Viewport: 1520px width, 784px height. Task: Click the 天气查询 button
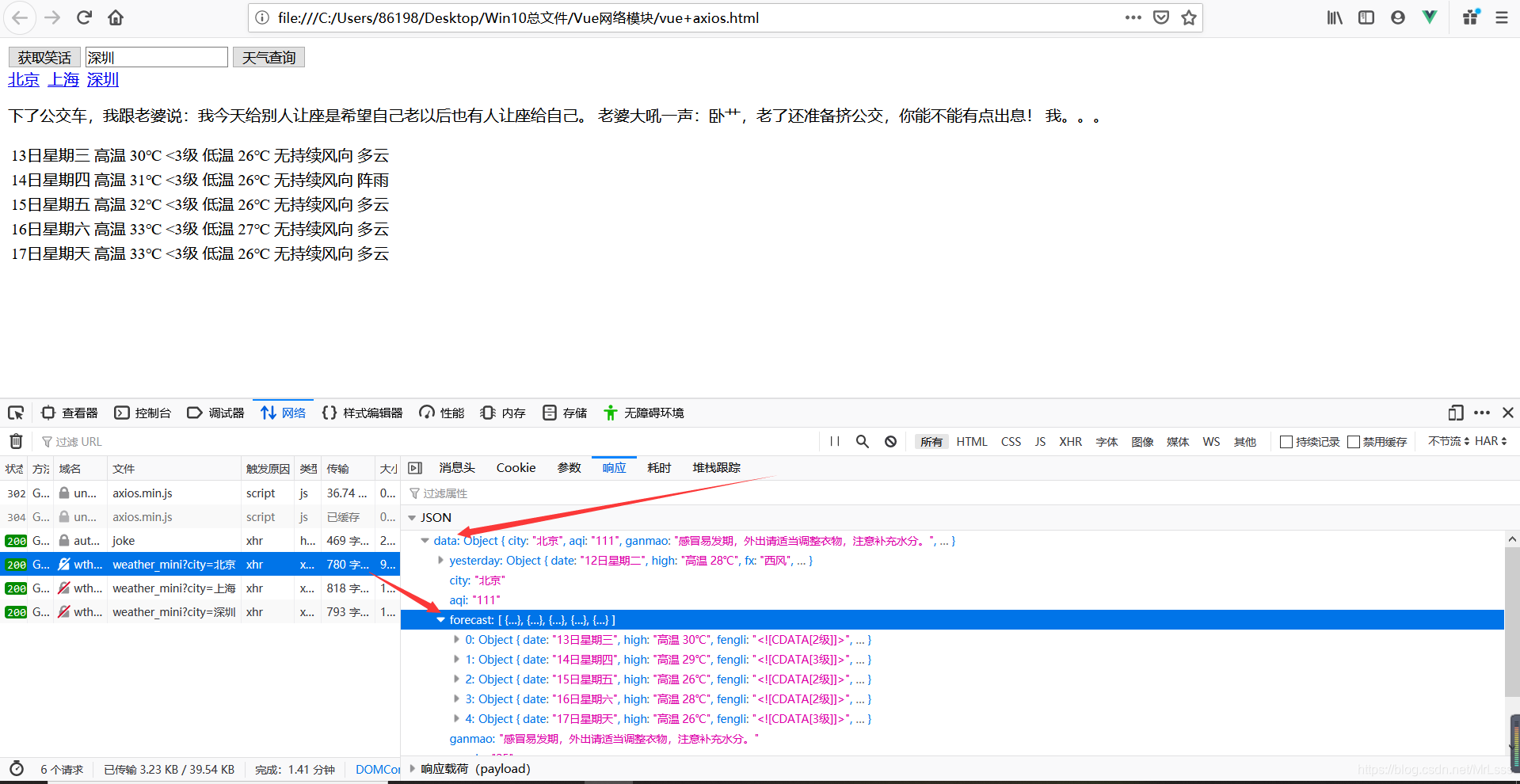click(269, 57)
